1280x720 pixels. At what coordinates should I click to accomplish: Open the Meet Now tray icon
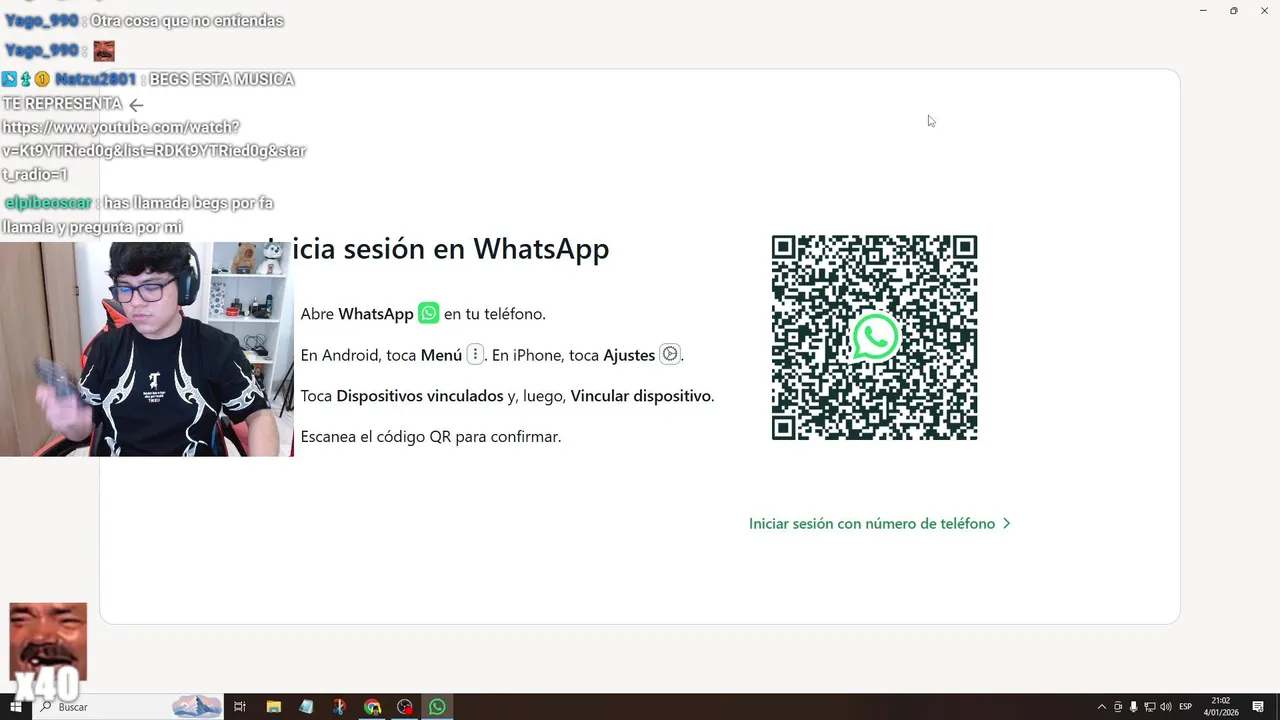1118,707
